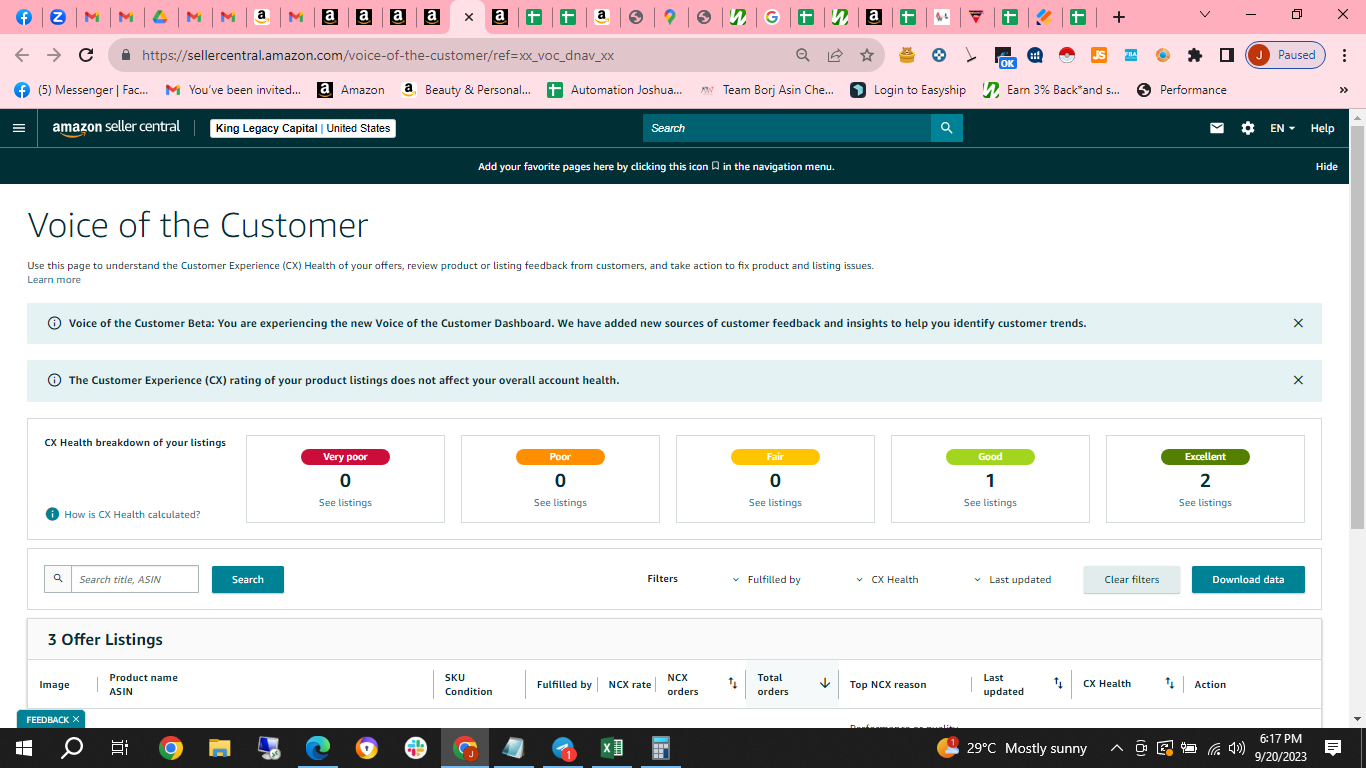This screenshot has height=768, width=1366.
Task: Click the Amazon Seller Central logo
Action: coord(116,128)
